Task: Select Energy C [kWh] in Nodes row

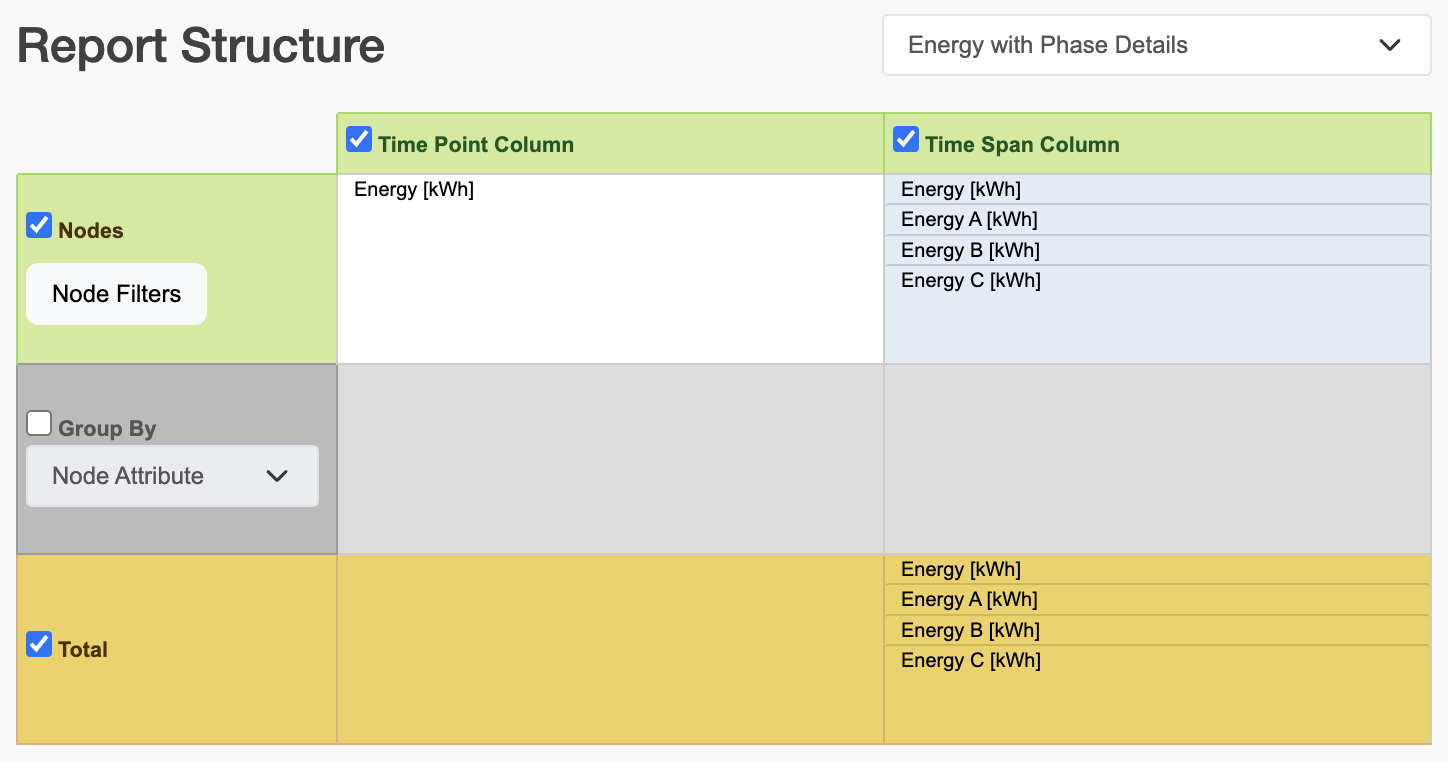Action: pos(970,280)
